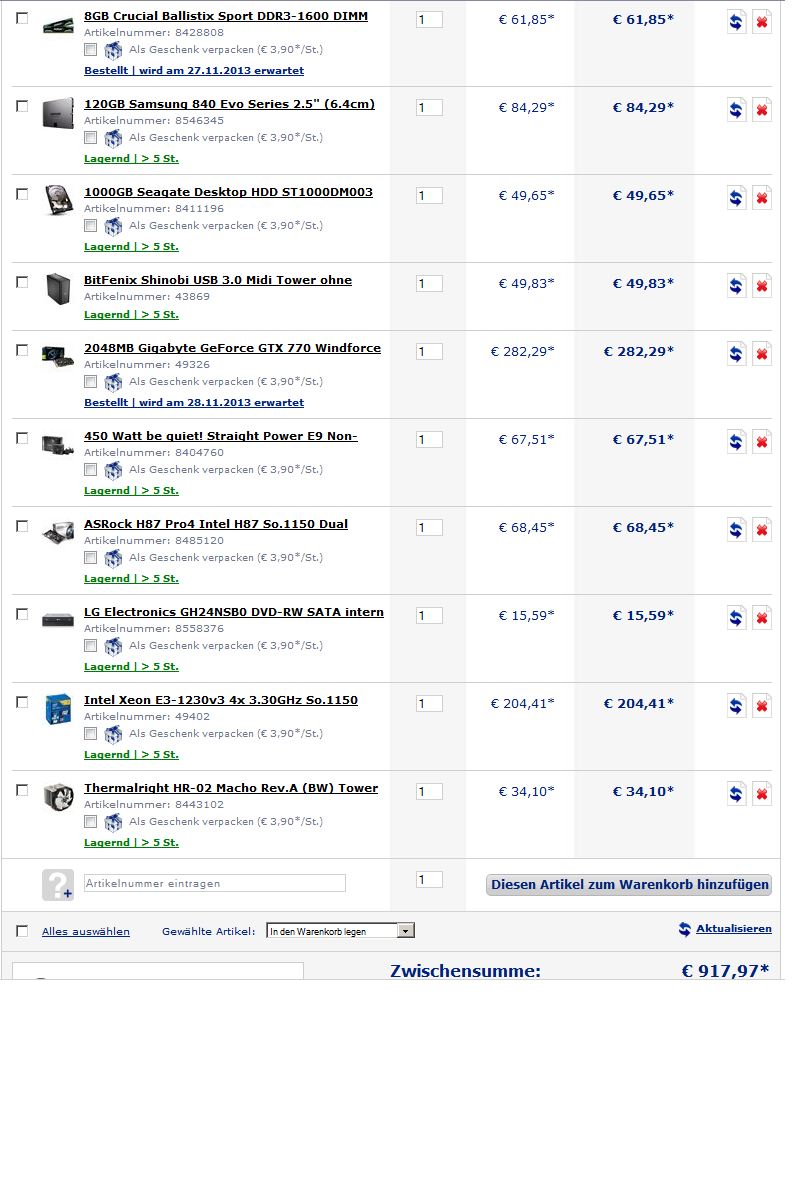Remove Samsung 840 Evo SSD from list
This screenshot has height=1188, width=792.
coord(762,110)
